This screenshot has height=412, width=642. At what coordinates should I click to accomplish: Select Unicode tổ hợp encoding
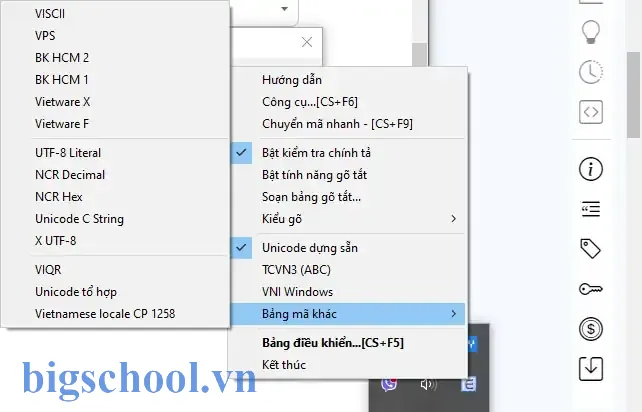pyautogui.click(x=115, y=292)
